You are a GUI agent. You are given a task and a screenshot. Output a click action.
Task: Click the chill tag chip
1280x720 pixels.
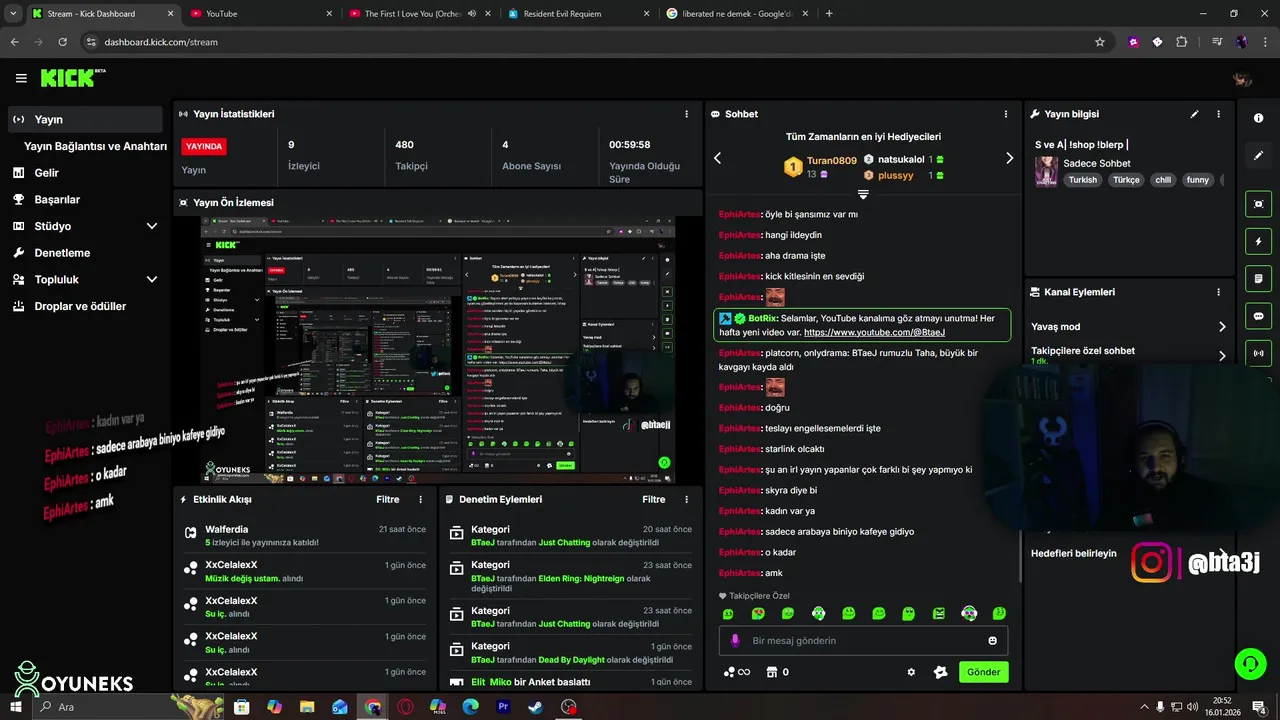[x=1162, y=180]
